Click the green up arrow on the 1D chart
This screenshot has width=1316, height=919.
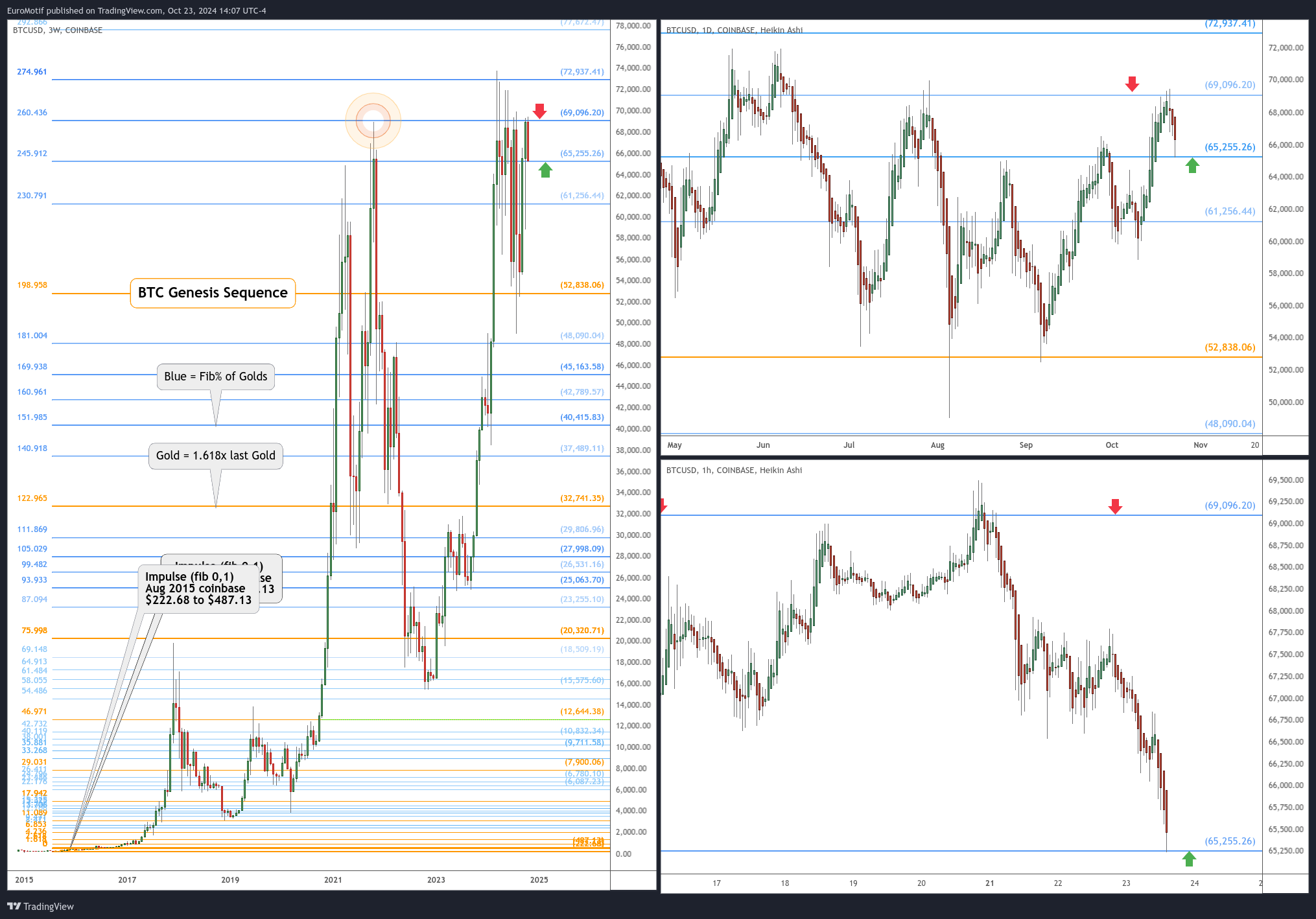[1192, 165]
